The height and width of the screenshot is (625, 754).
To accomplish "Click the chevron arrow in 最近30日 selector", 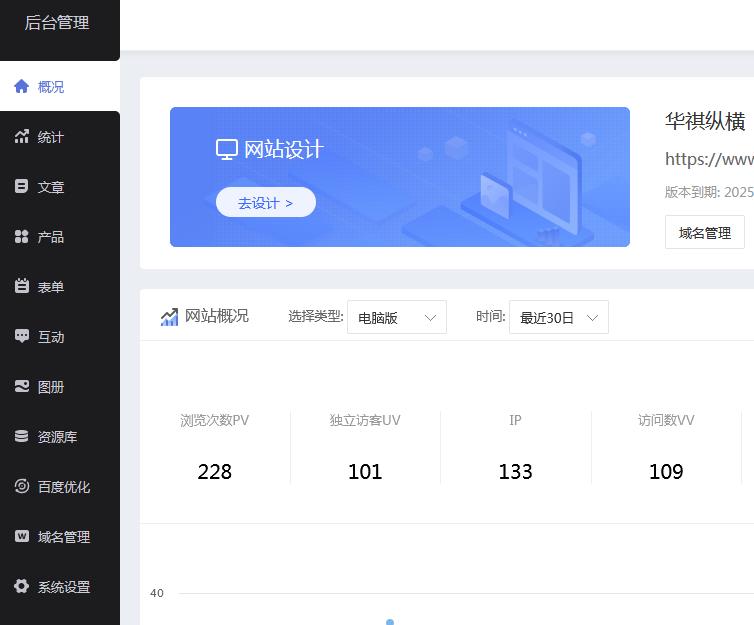I will (592, 318).
